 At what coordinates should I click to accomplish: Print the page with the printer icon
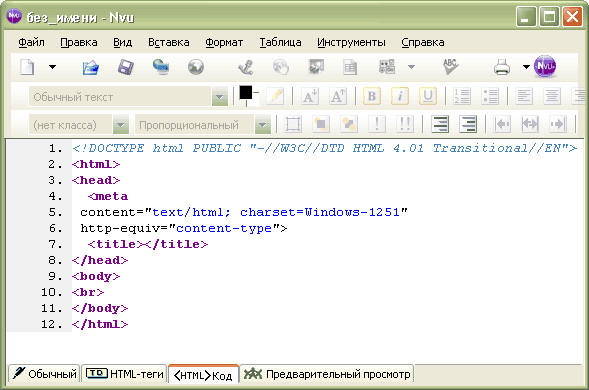[501, 67]
